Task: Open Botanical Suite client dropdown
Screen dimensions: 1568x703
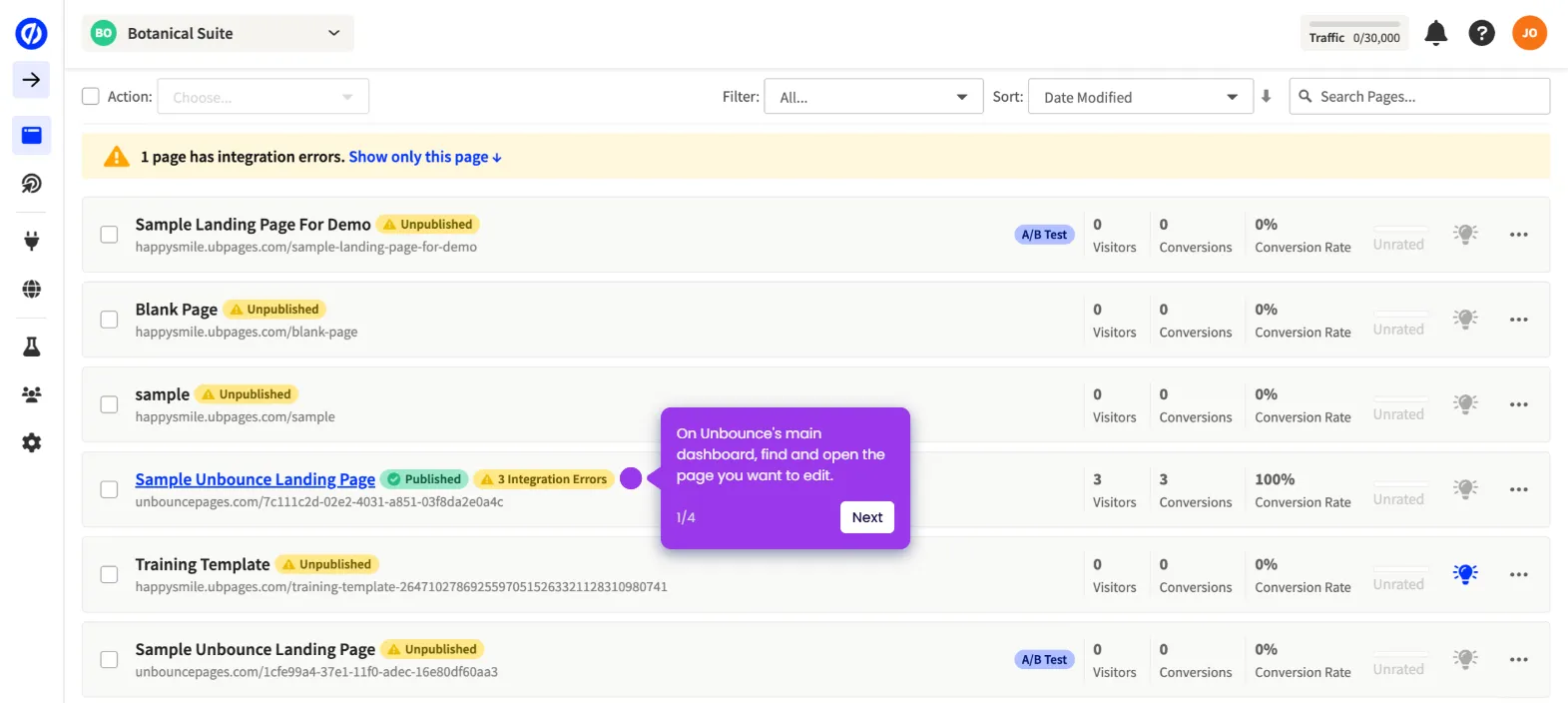Action: (x=218, y=33)
